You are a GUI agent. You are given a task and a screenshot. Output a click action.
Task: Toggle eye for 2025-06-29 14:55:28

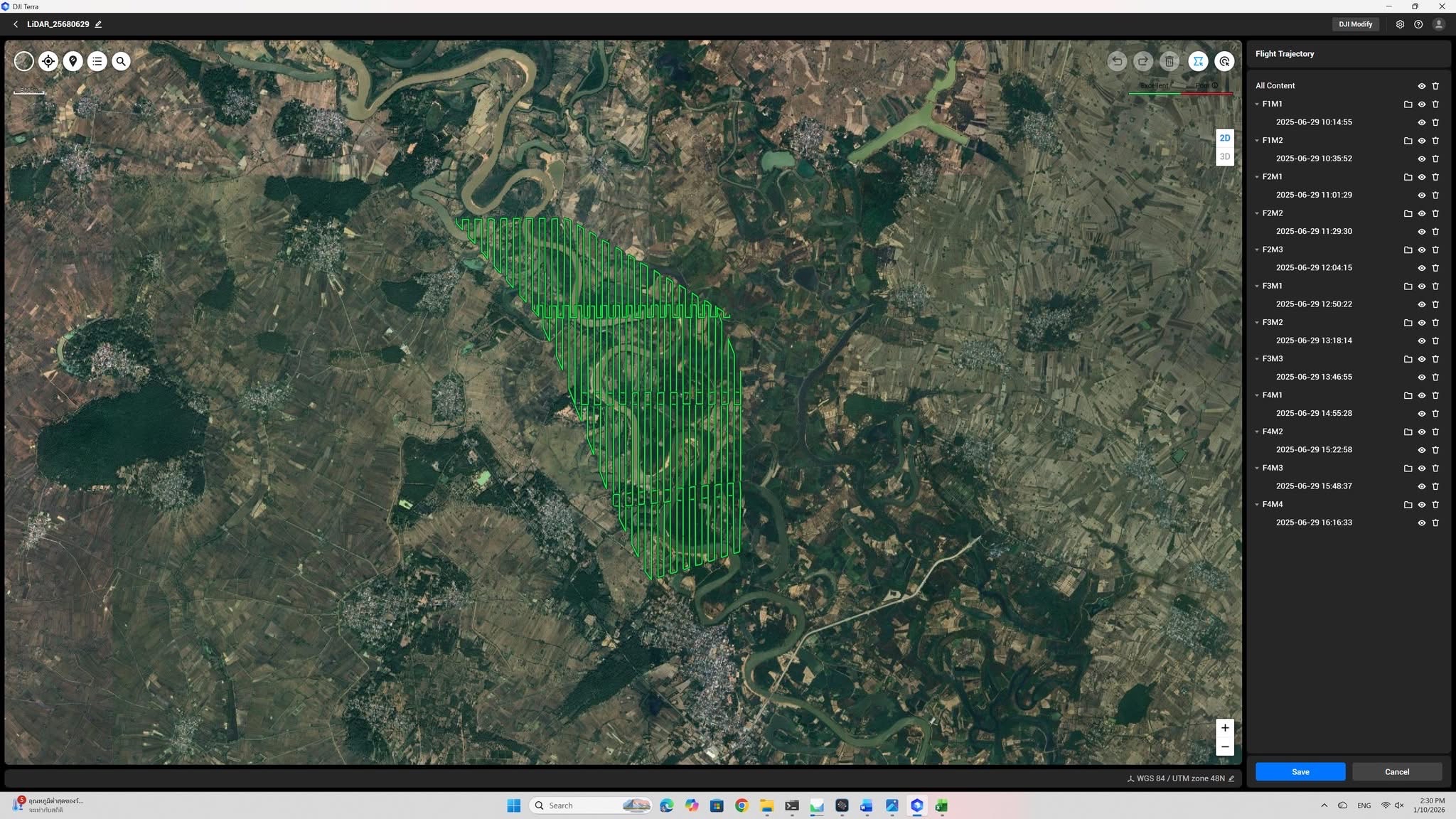pos(1421,413)
